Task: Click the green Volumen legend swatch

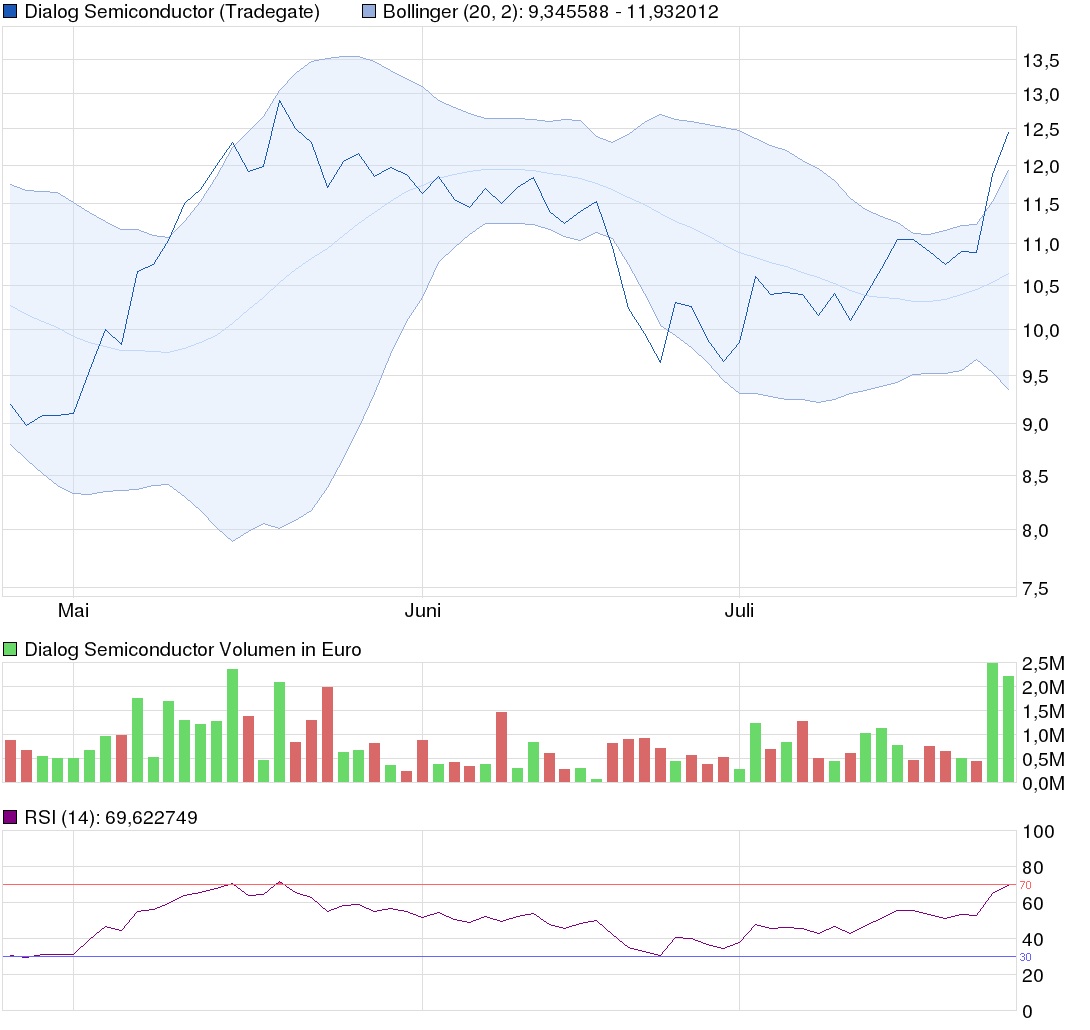Action: click(10, 649)
